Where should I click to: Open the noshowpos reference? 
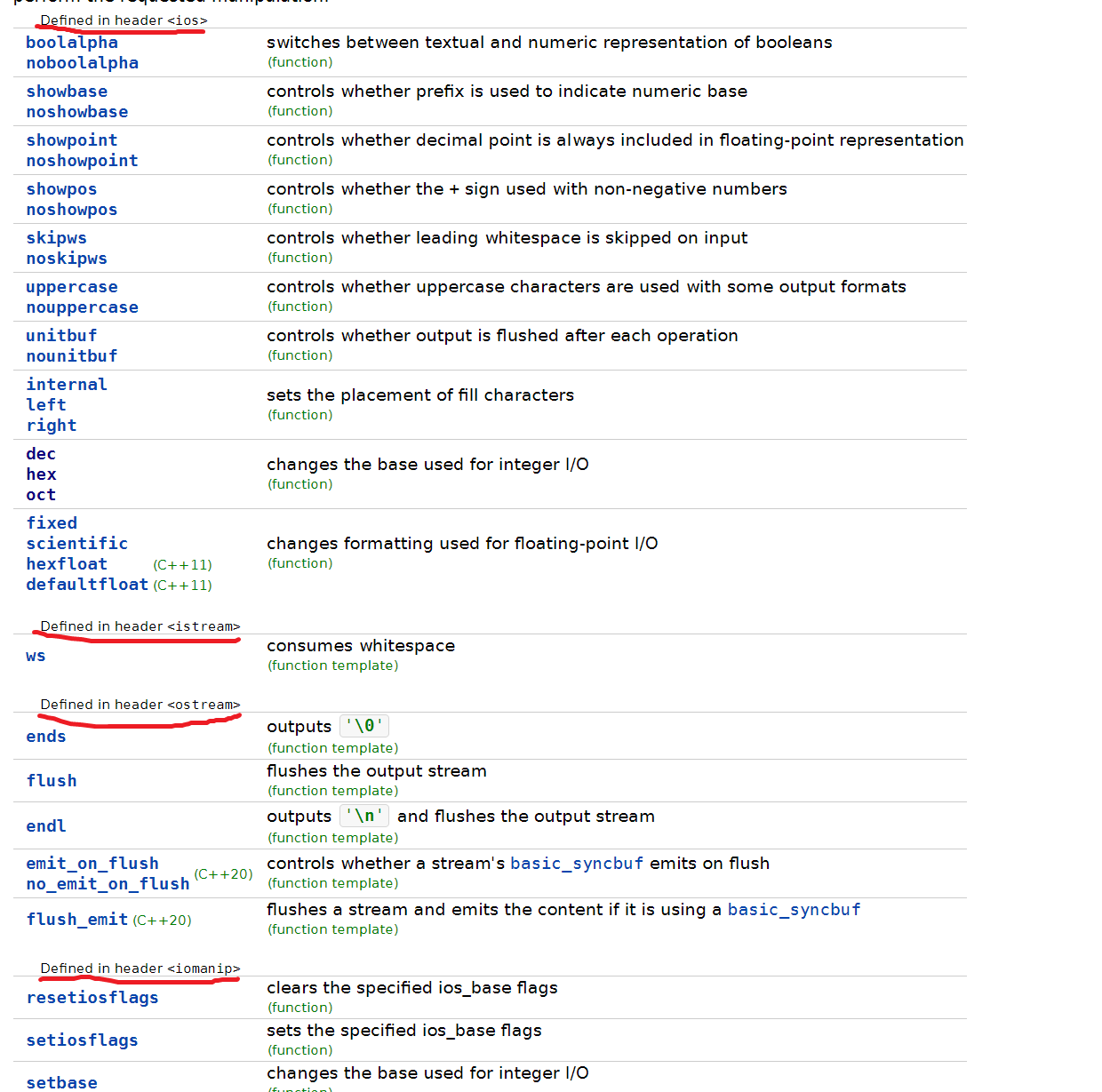coord(72,210)
